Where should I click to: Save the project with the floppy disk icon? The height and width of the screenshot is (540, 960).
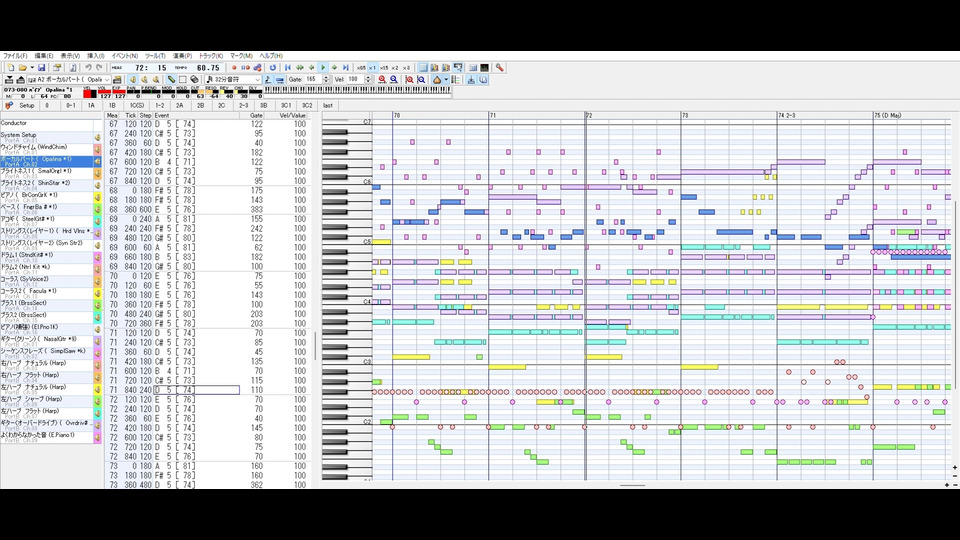(x=42, y=68)
